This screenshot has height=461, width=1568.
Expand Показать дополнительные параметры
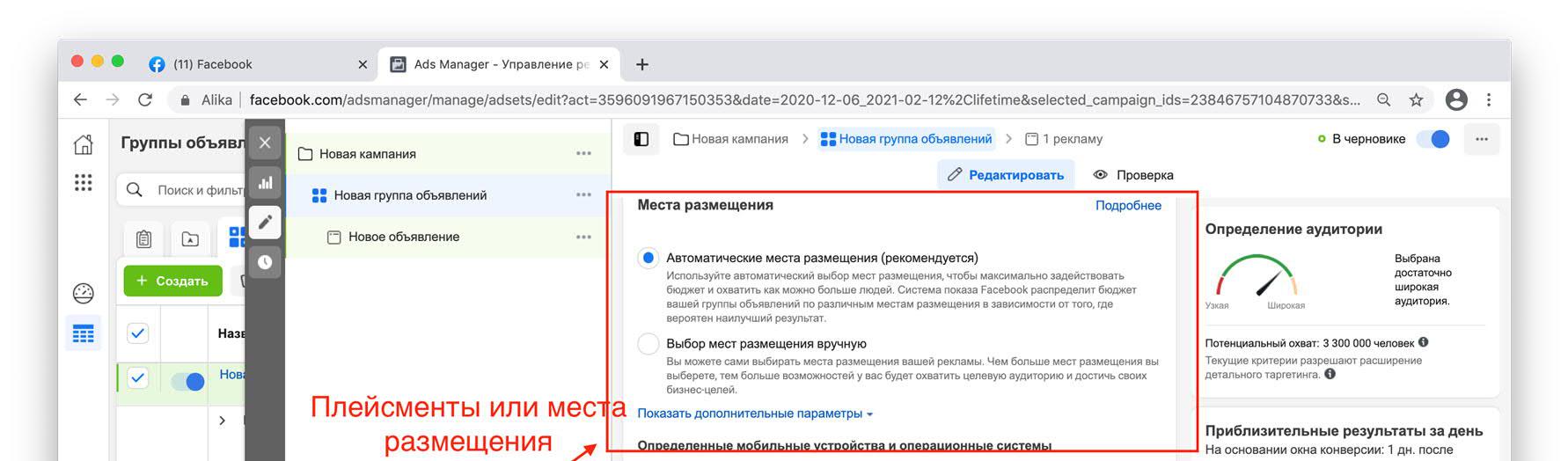(x=755, y=413)
